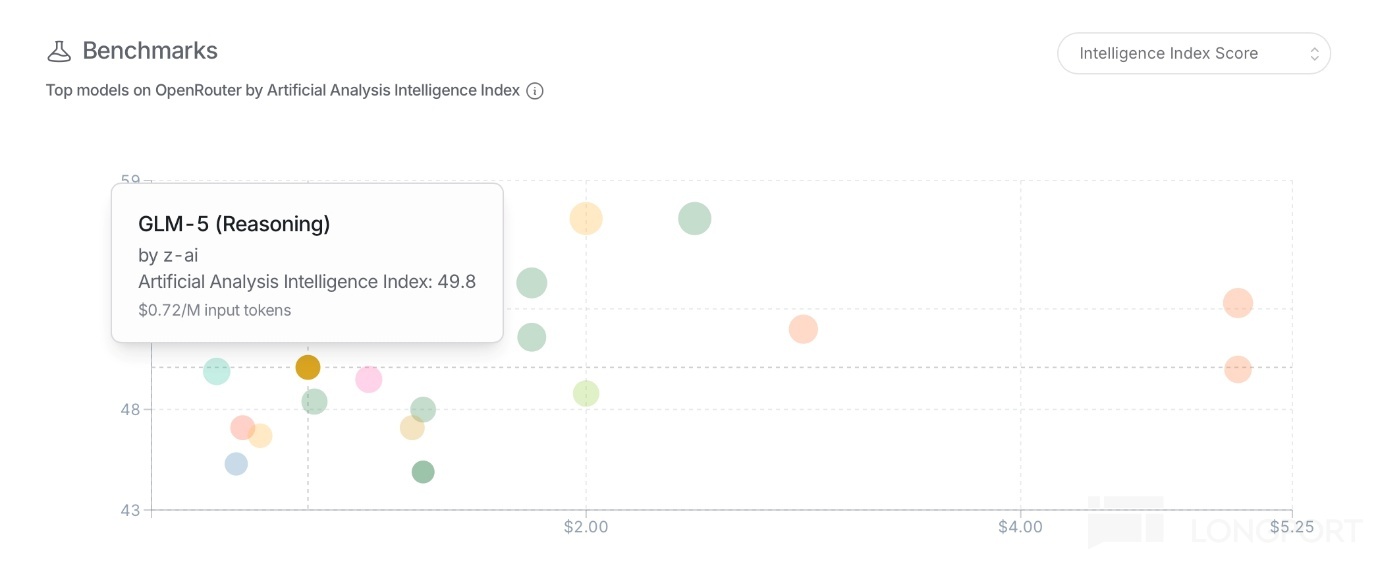
Task: Click the light blue data point
Action: coord(236,464)
